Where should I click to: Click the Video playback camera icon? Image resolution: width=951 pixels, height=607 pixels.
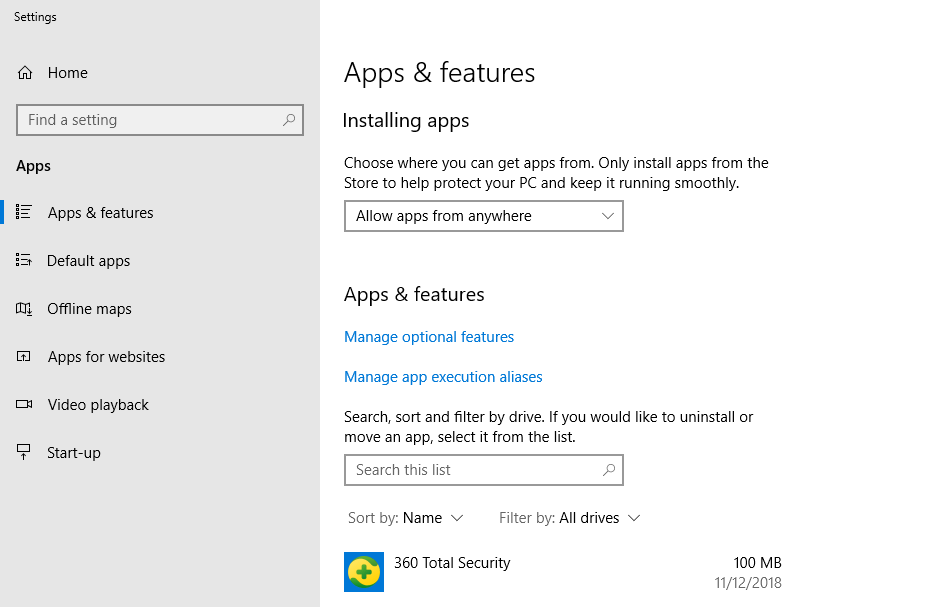coord(24,404)
